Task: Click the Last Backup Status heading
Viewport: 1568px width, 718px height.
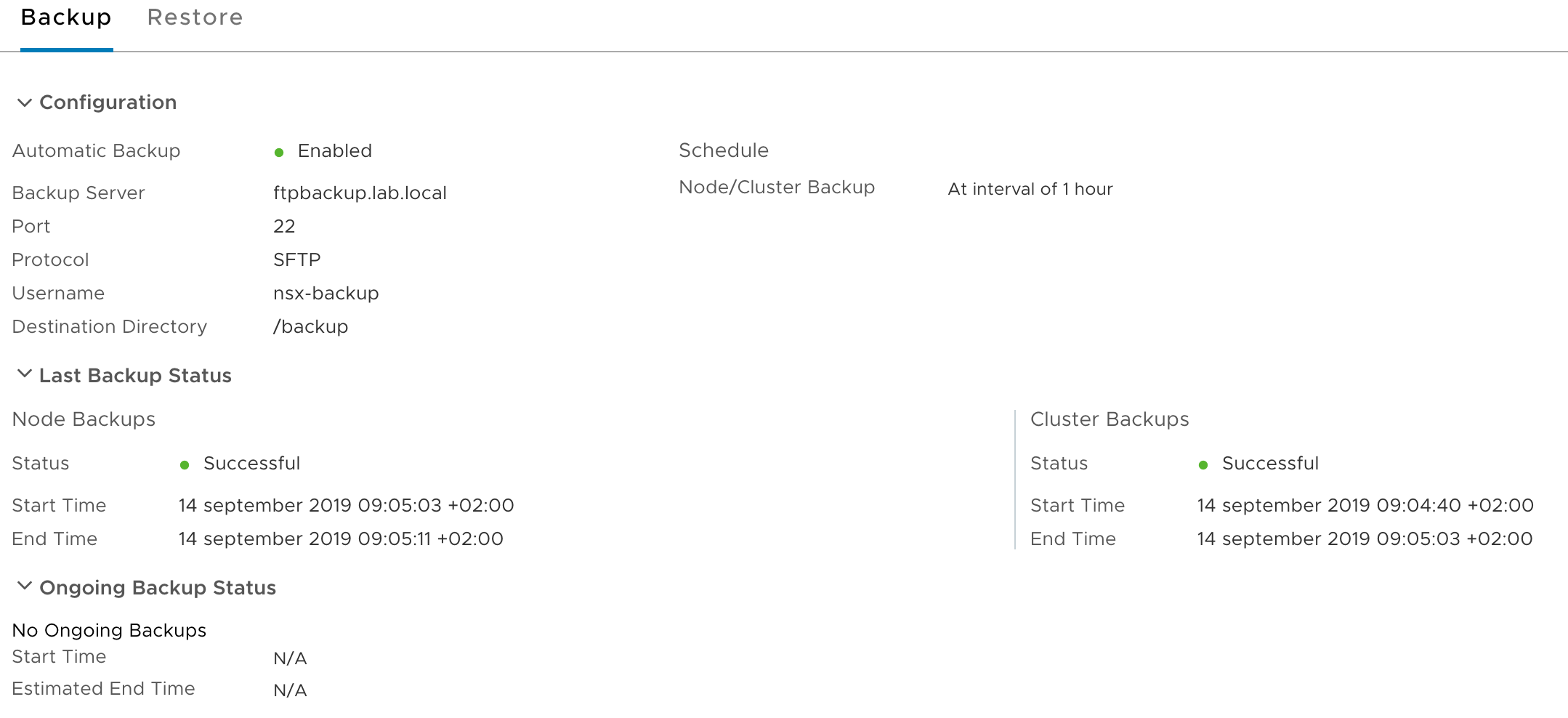Action: click(135, 376)
